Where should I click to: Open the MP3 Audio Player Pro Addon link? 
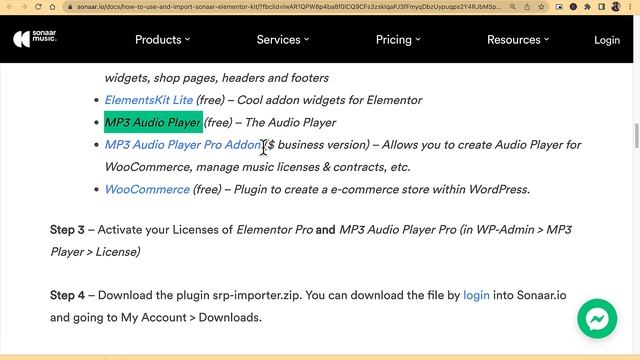182,145
